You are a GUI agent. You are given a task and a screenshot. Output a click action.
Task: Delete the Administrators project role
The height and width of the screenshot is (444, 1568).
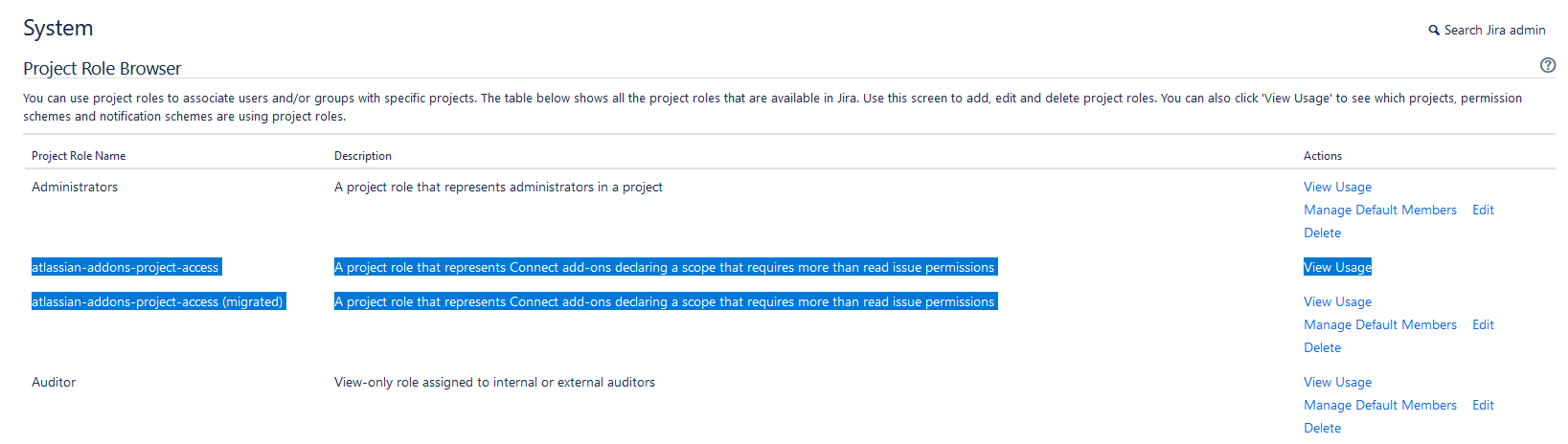point(1322,233)
